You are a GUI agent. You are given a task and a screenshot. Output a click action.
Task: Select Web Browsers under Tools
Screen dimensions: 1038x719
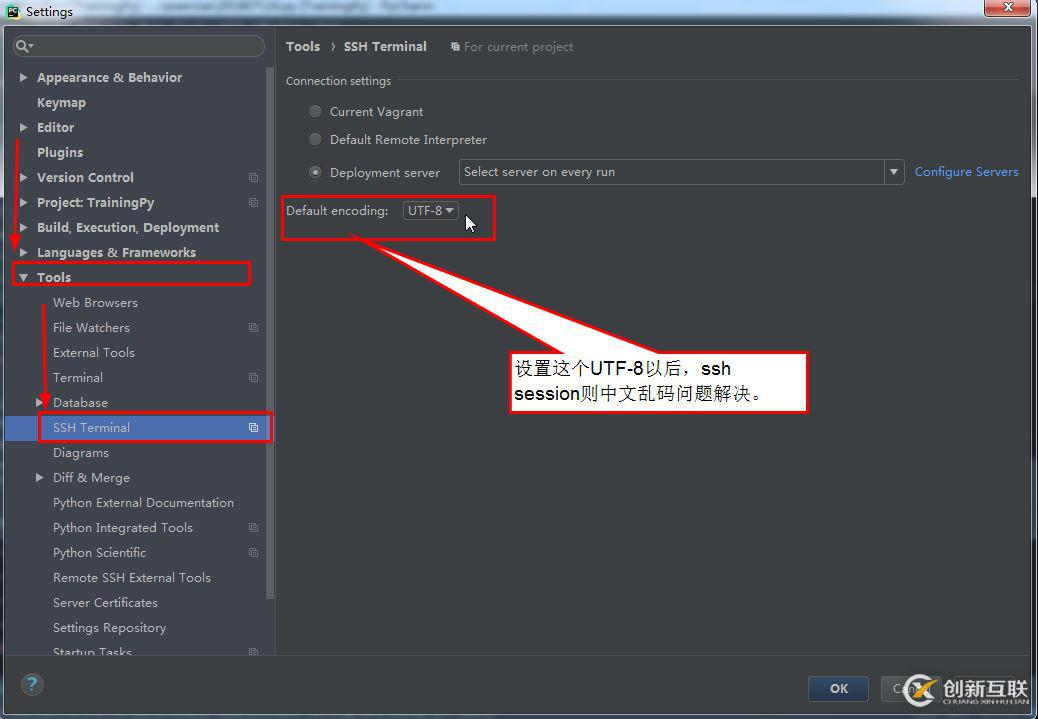[95, 303]
